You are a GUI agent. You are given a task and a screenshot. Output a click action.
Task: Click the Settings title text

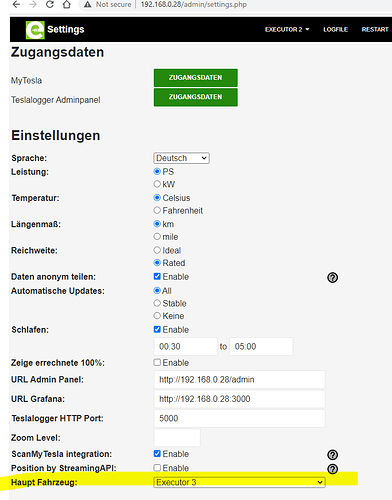(66, 29)
